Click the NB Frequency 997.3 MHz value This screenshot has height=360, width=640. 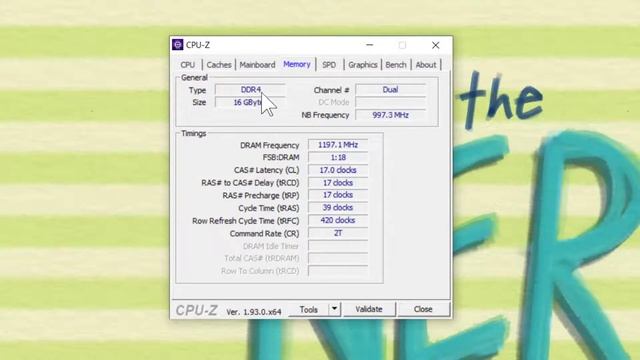coord(390,115)
